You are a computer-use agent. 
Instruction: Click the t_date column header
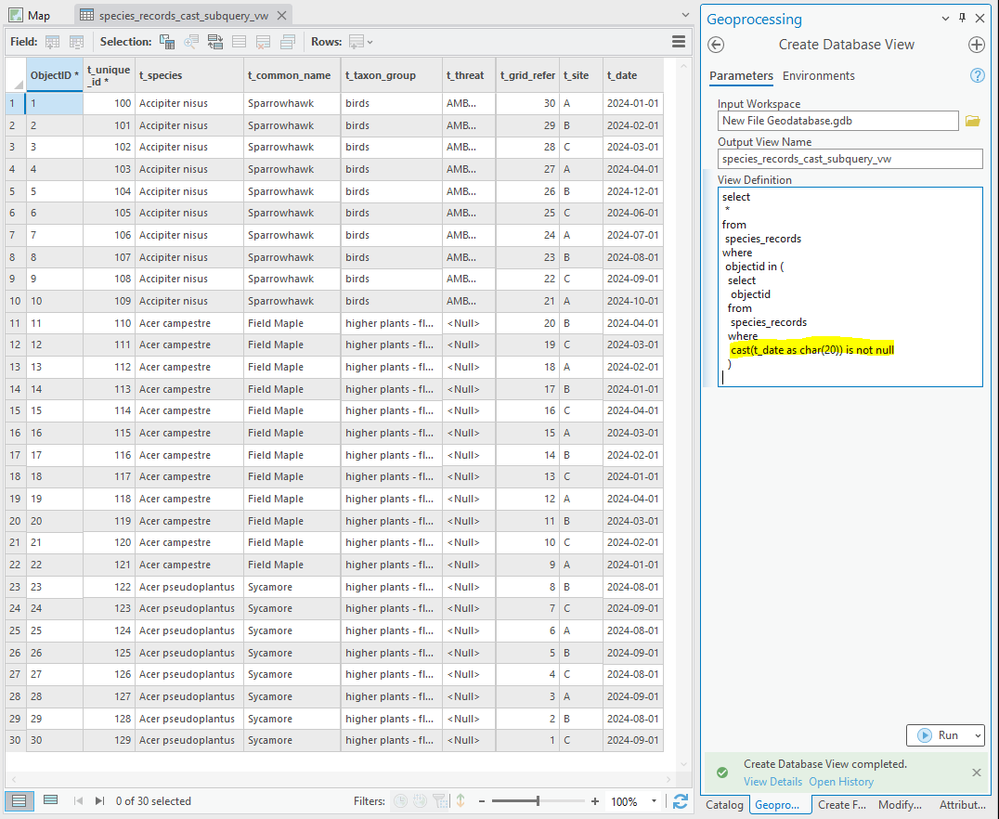click(633, 75)
